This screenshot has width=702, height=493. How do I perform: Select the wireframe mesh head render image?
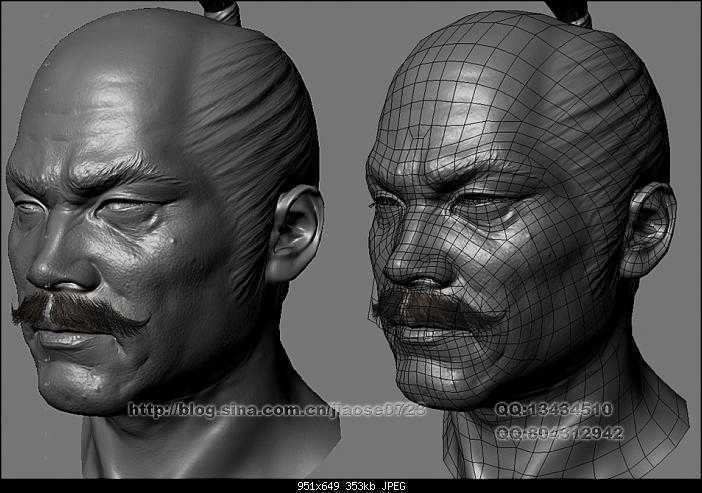(x=528, y=242)
